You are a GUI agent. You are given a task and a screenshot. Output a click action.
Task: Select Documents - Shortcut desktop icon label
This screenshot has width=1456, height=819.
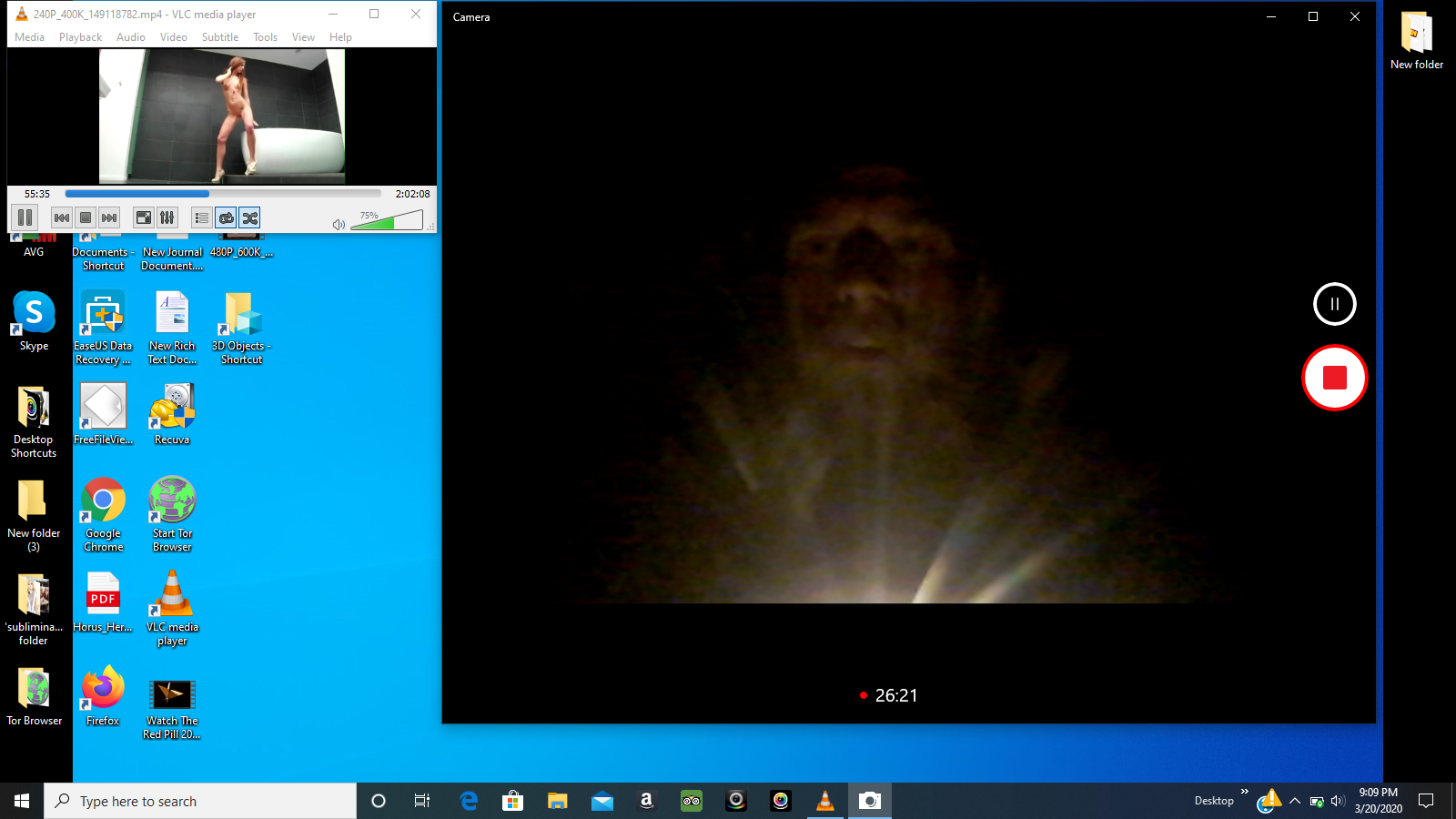(x=103, y=259)
